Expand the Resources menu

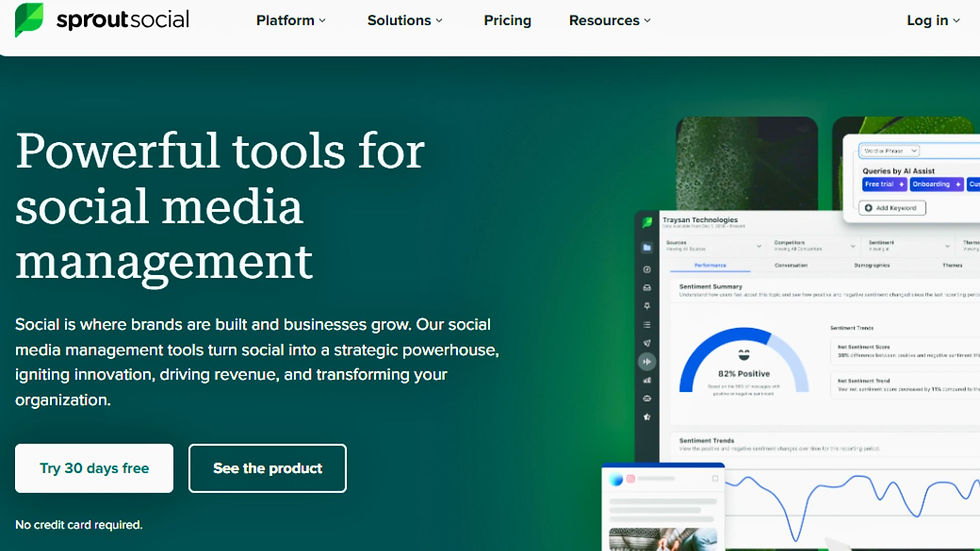click(x=610, y=21)
